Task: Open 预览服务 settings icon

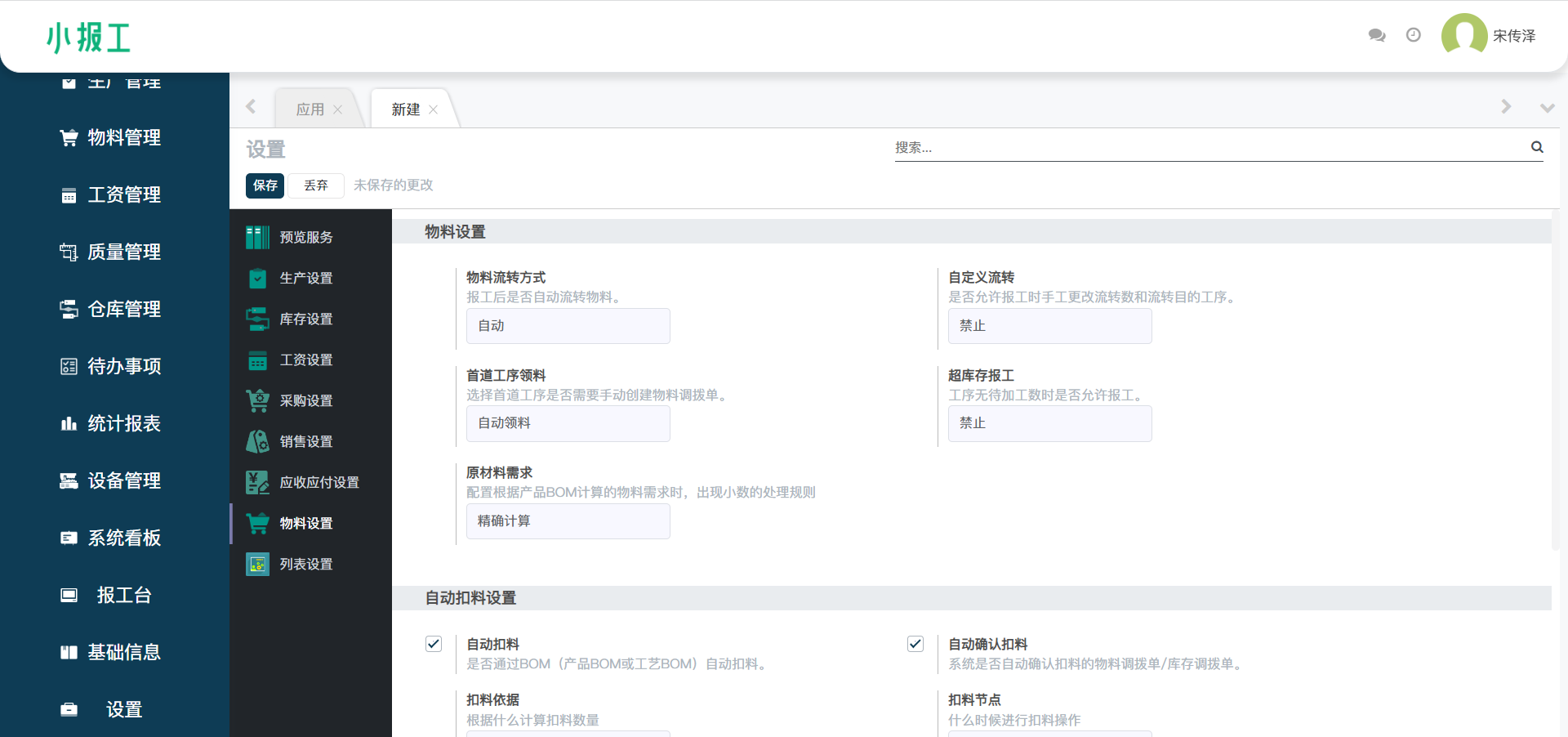Action: (x=258, y=237)
